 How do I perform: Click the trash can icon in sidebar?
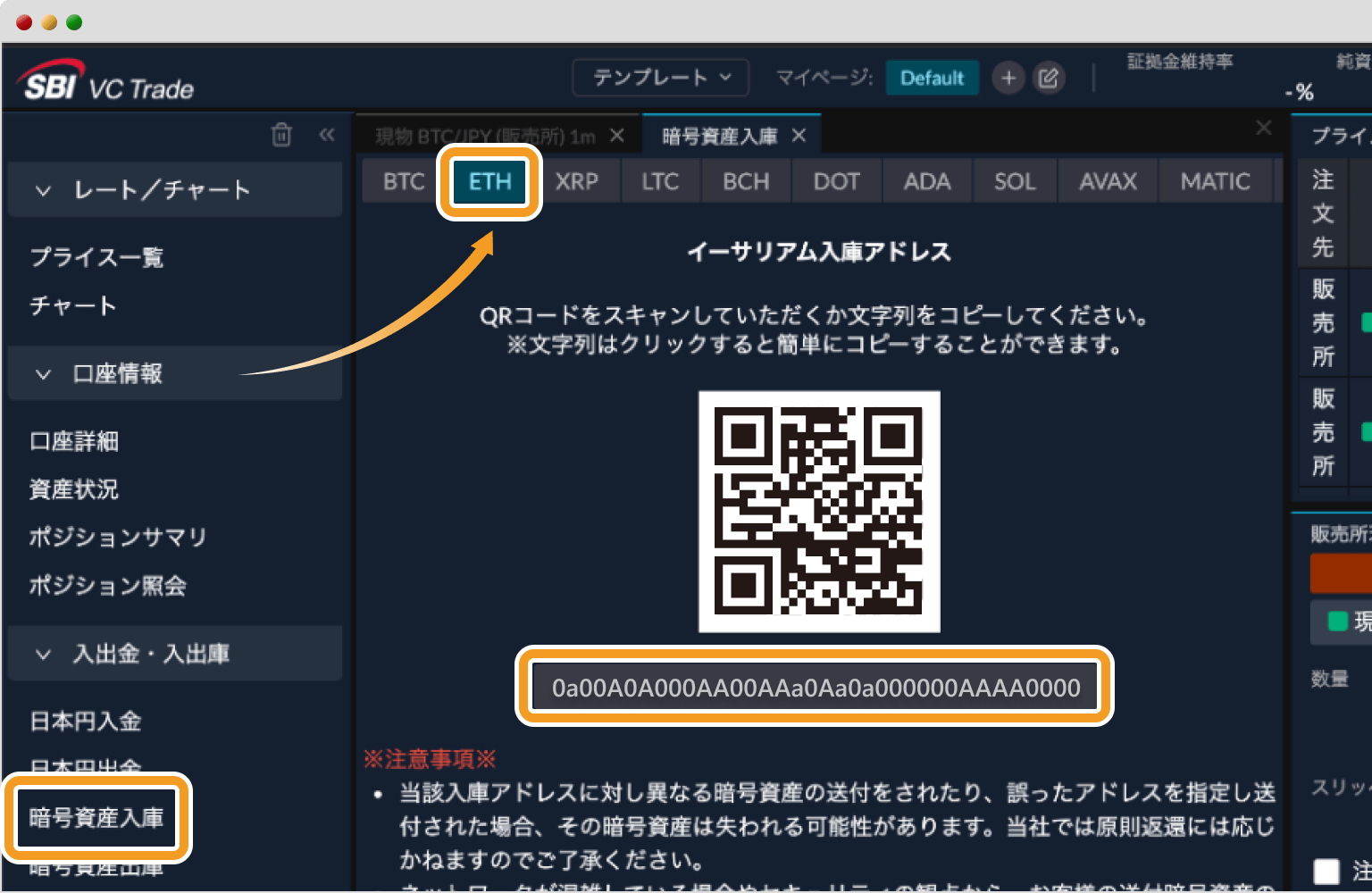(x=281, y=135)
